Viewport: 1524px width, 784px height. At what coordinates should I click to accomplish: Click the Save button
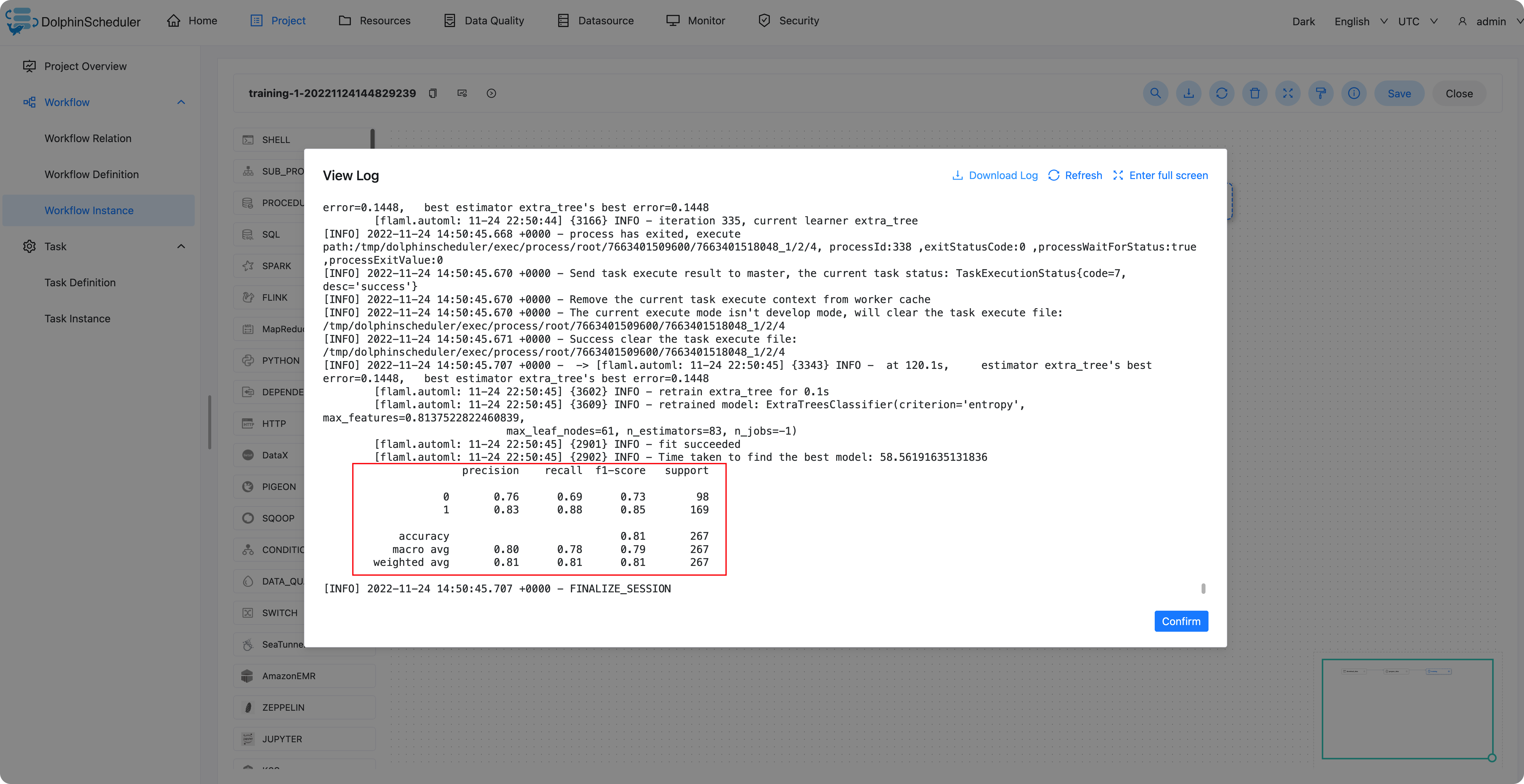point(1399,93)
